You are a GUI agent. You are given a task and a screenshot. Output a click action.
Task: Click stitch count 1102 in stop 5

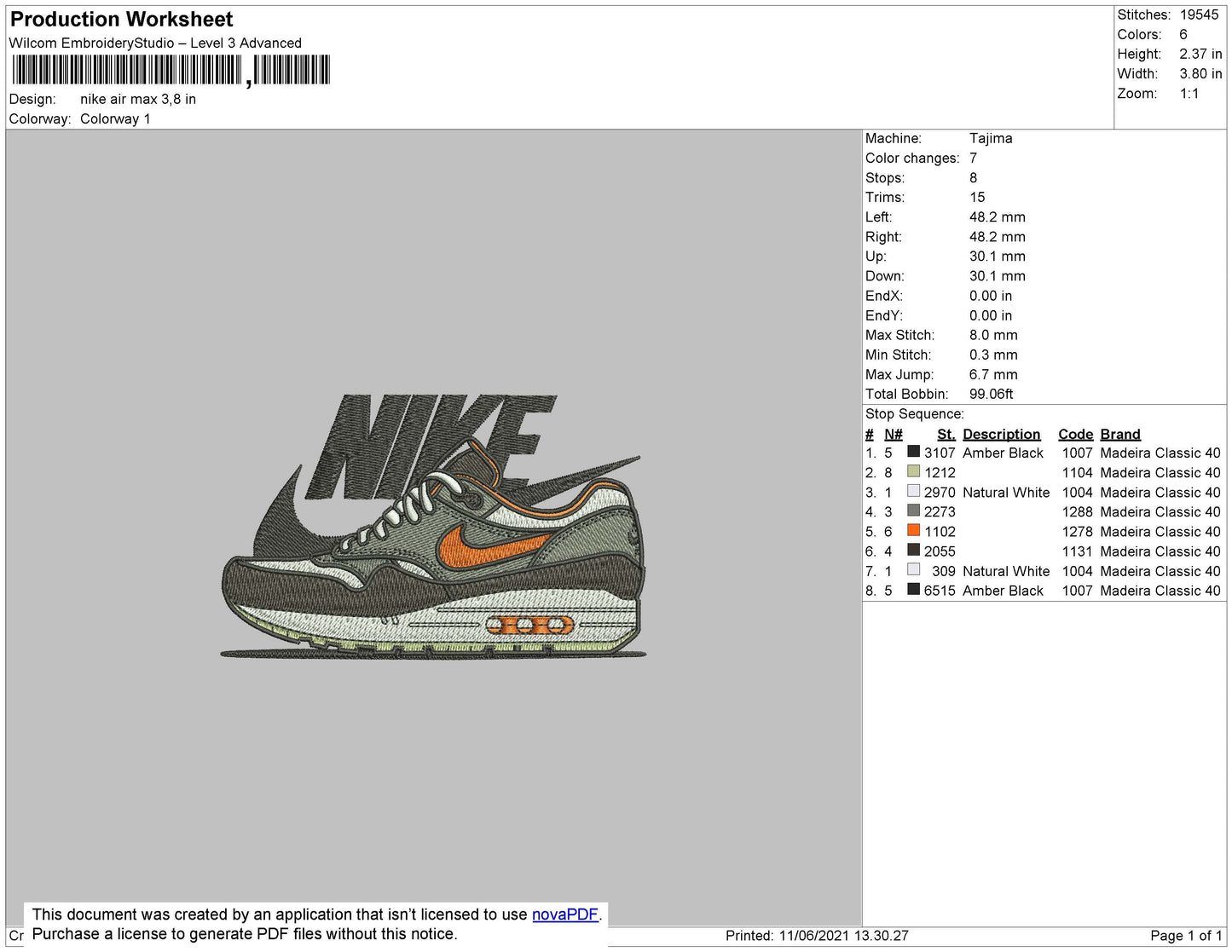click(940, 531)
